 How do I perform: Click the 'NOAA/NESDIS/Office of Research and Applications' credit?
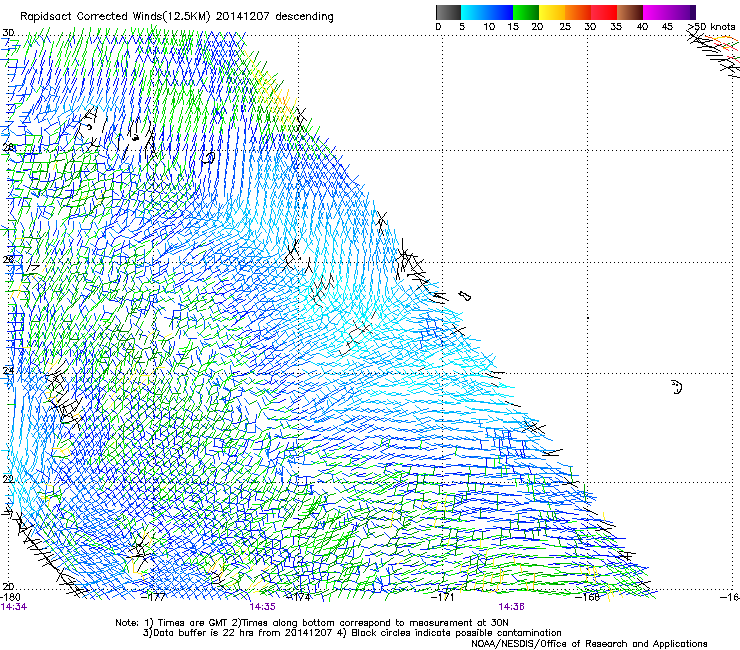click(x=589, y=644)
